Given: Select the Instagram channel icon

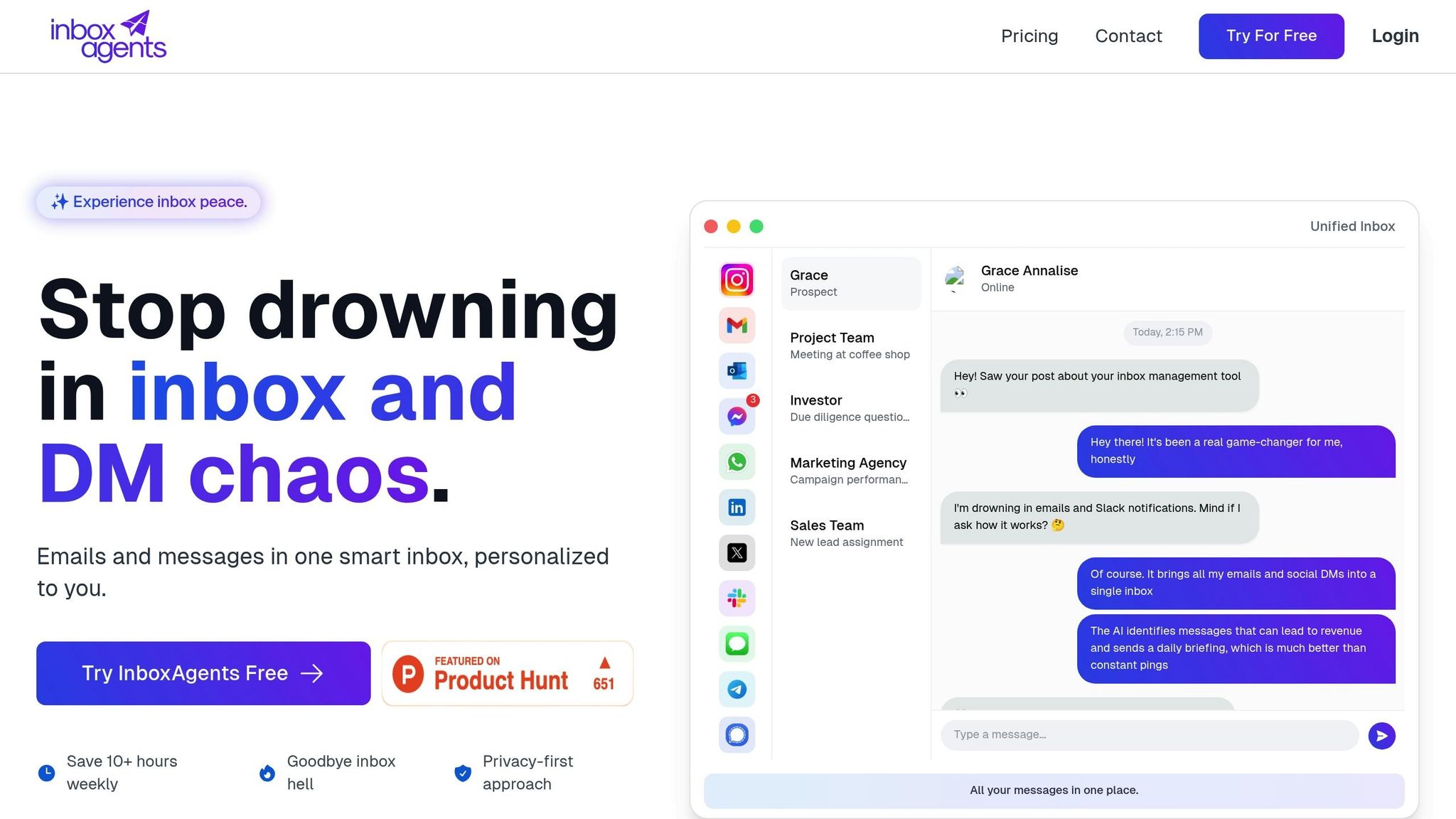Looking at the screenshot, I should pos(737,280).
